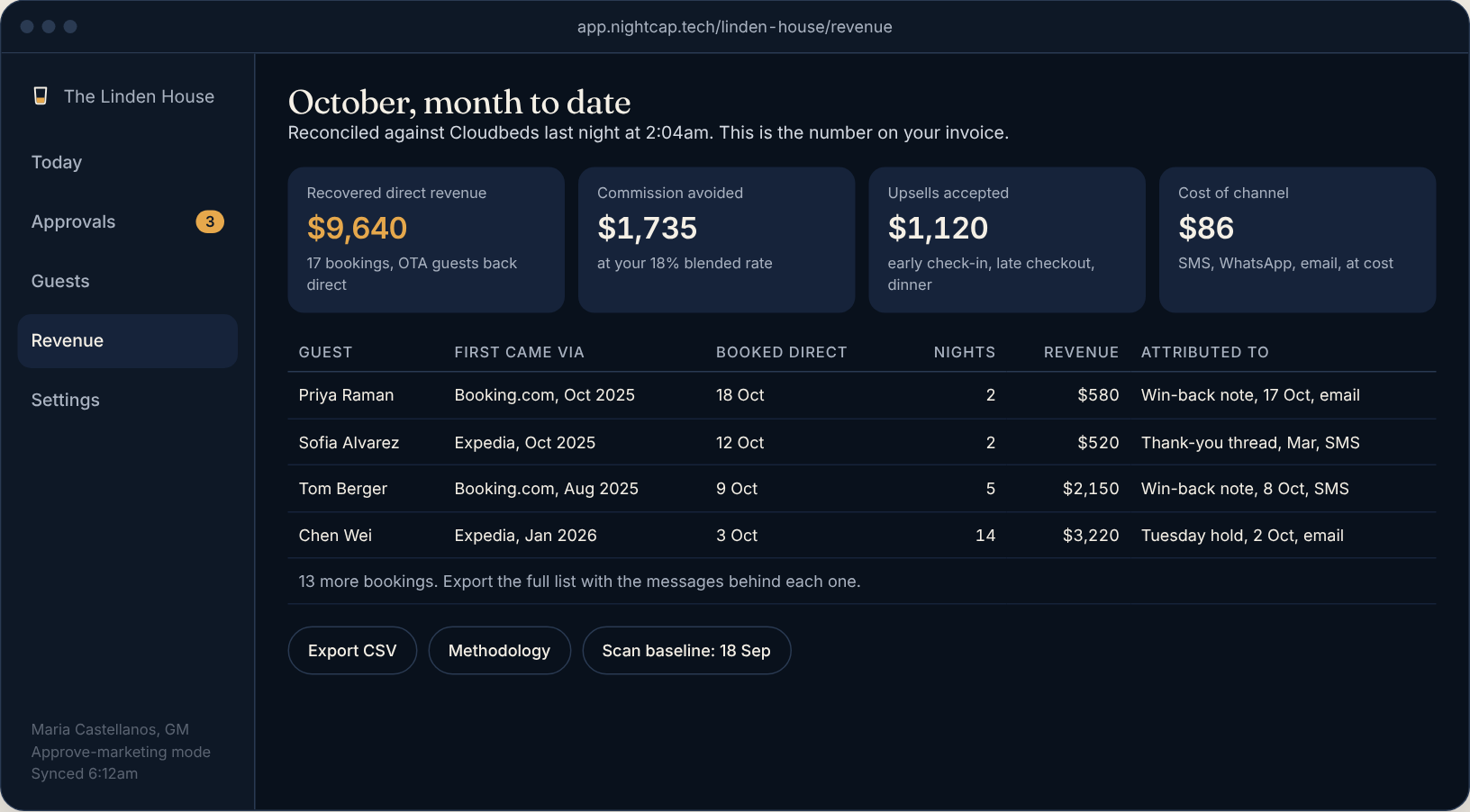This screenshot has width=1470, height=812.
Task: Select the Upsells accepted card
Action: click(x=1007, y=239)
